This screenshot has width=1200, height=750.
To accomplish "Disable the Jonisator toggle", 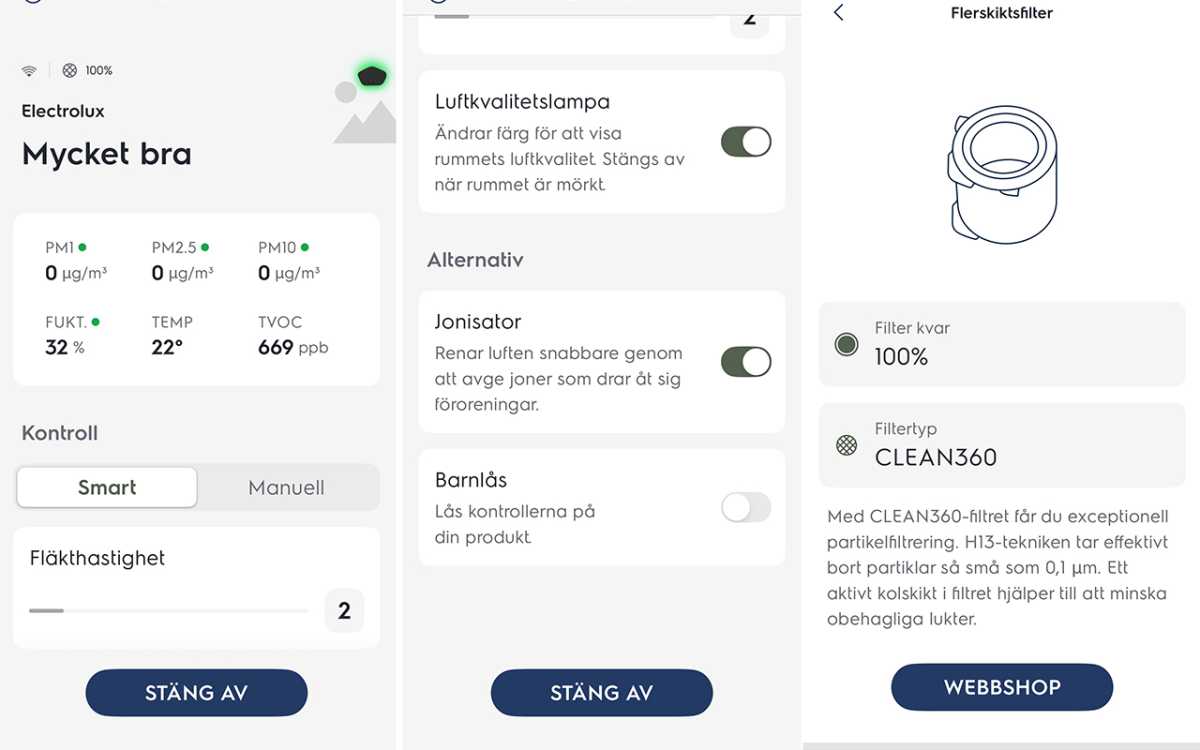I will coord(746,362).
